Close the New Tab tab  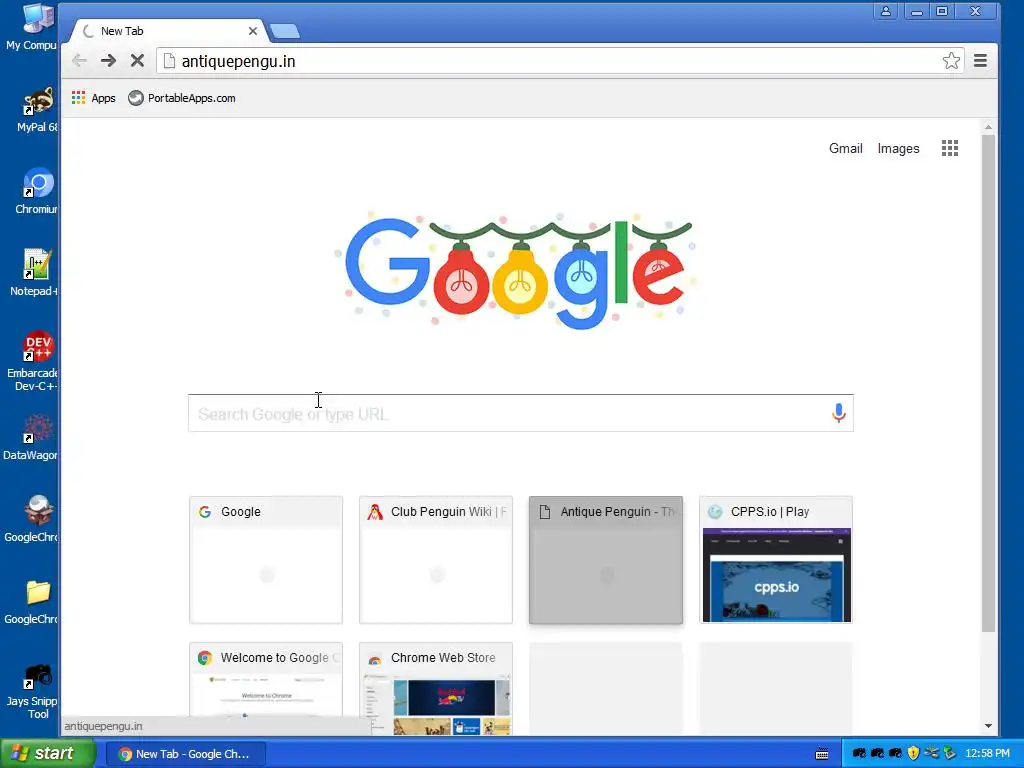[x=253, y=31]
